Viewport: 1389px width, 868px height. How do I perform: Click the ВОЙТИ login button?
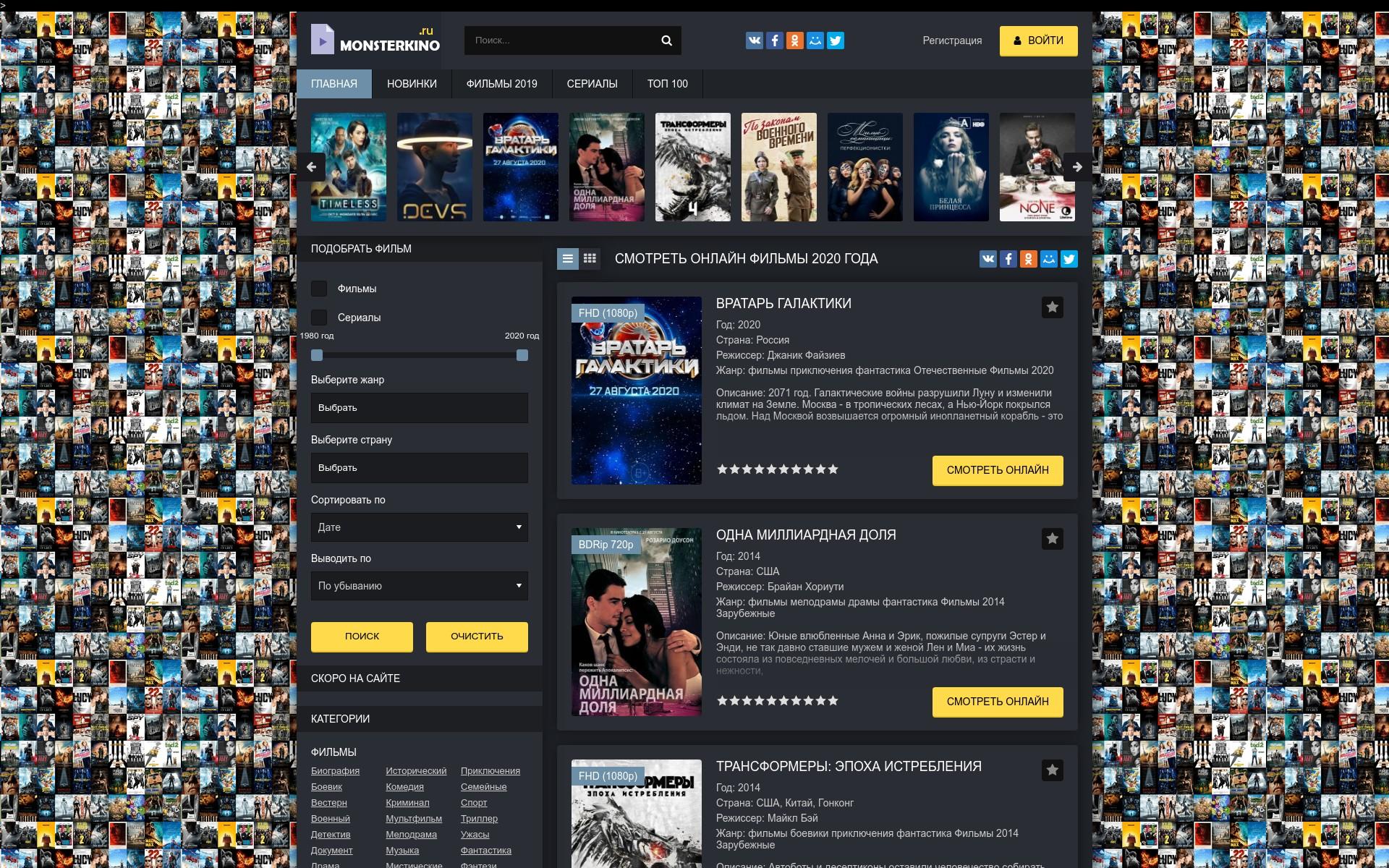coord(1039,41)
